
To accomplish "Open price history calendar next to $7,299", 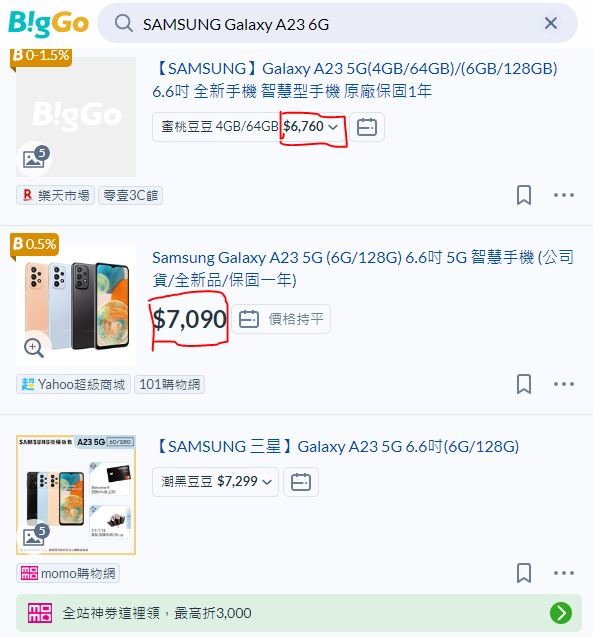I will click(x=301, y=482).
